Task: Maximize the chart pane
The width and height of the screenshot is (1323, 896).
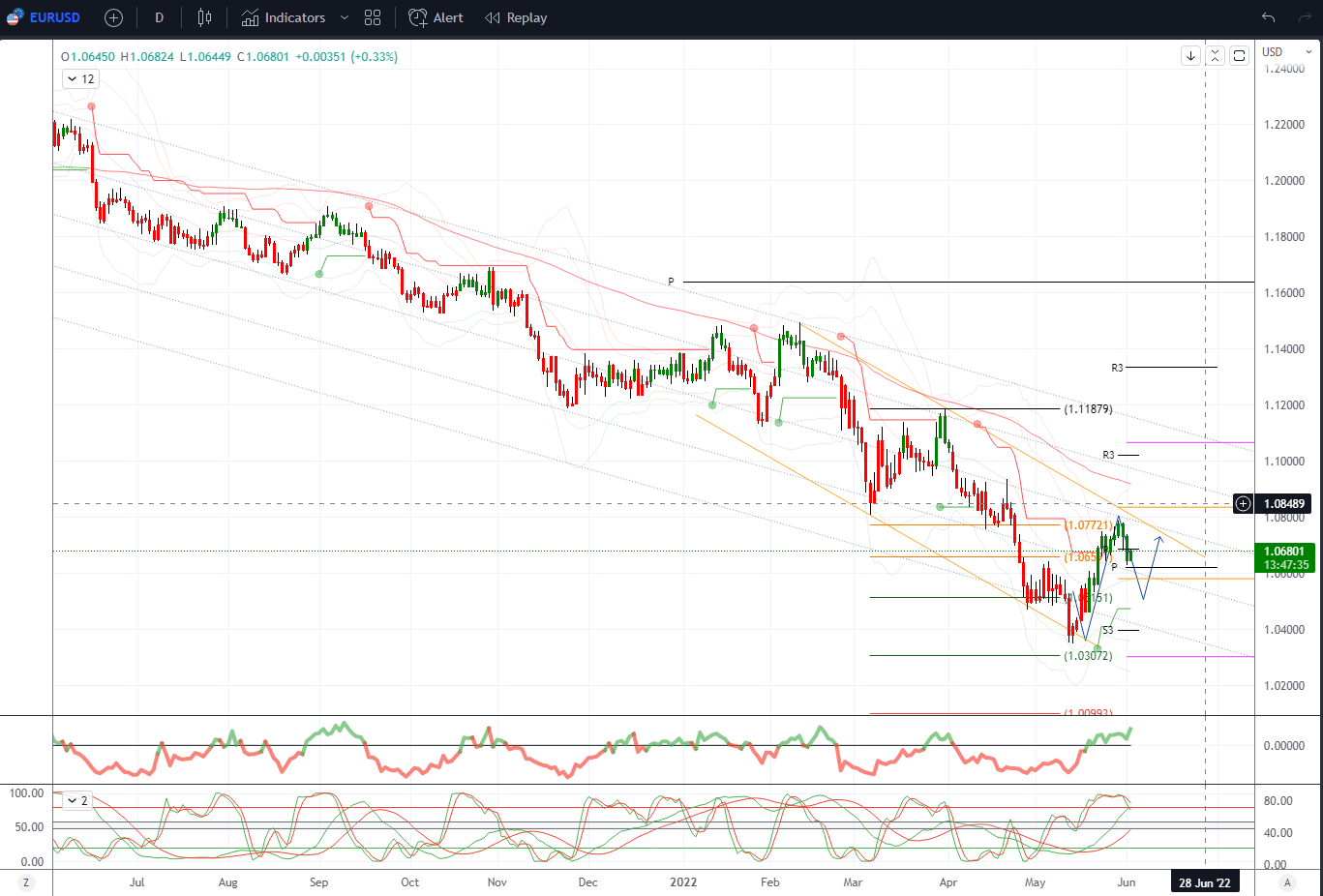Action: [x=1239, y=56]
